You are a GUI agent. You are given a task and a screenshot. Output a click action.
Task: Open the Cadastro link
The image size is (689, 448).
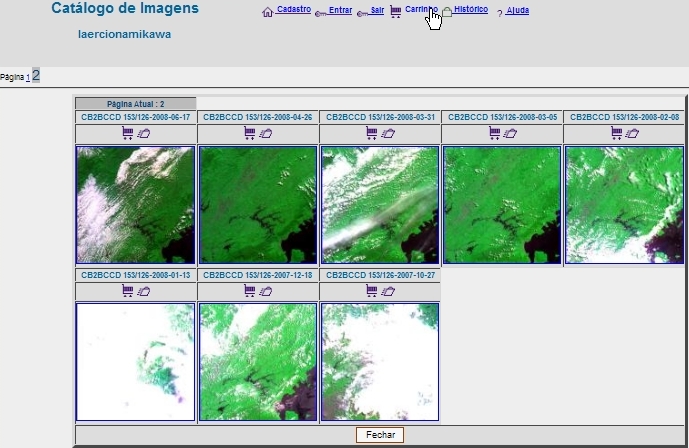(293, 9)
